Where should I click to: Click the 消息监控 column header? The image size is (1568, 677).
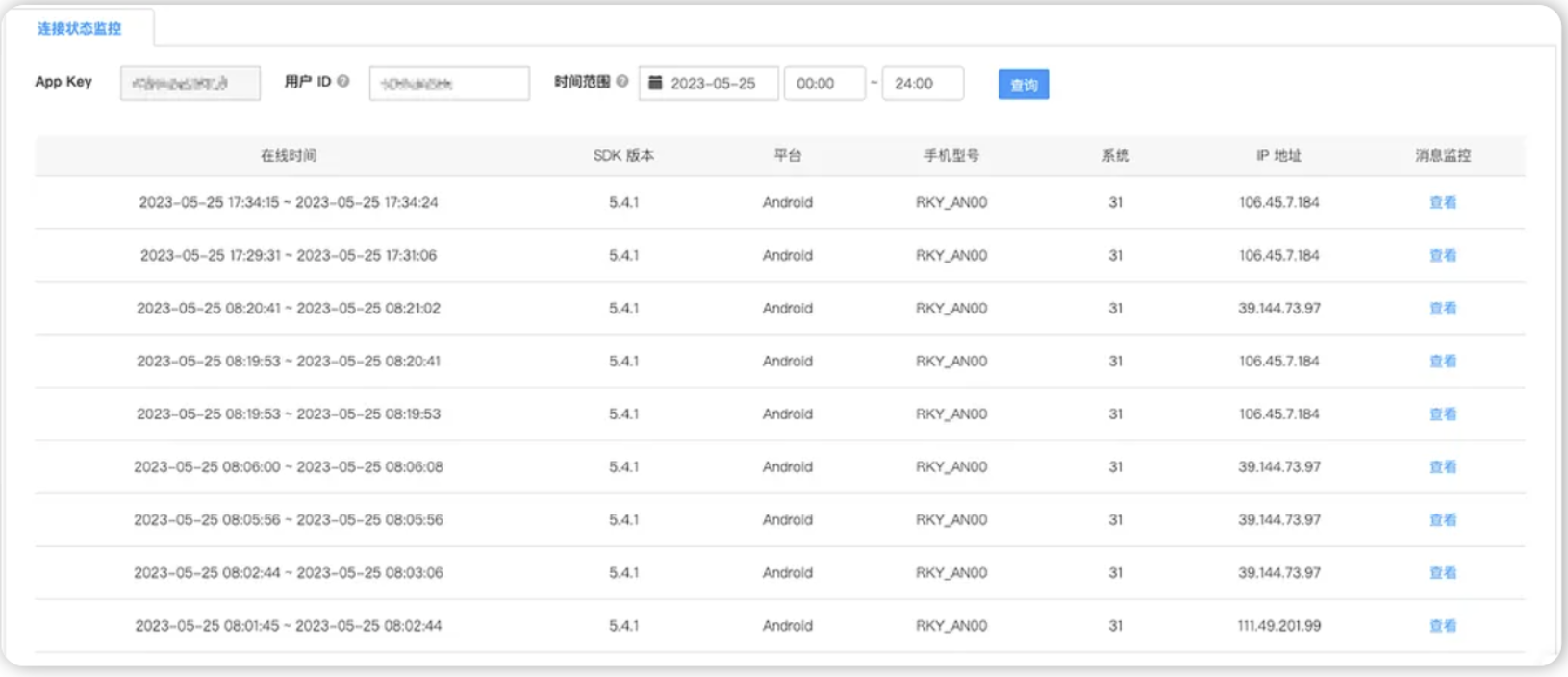(1443, 155)
